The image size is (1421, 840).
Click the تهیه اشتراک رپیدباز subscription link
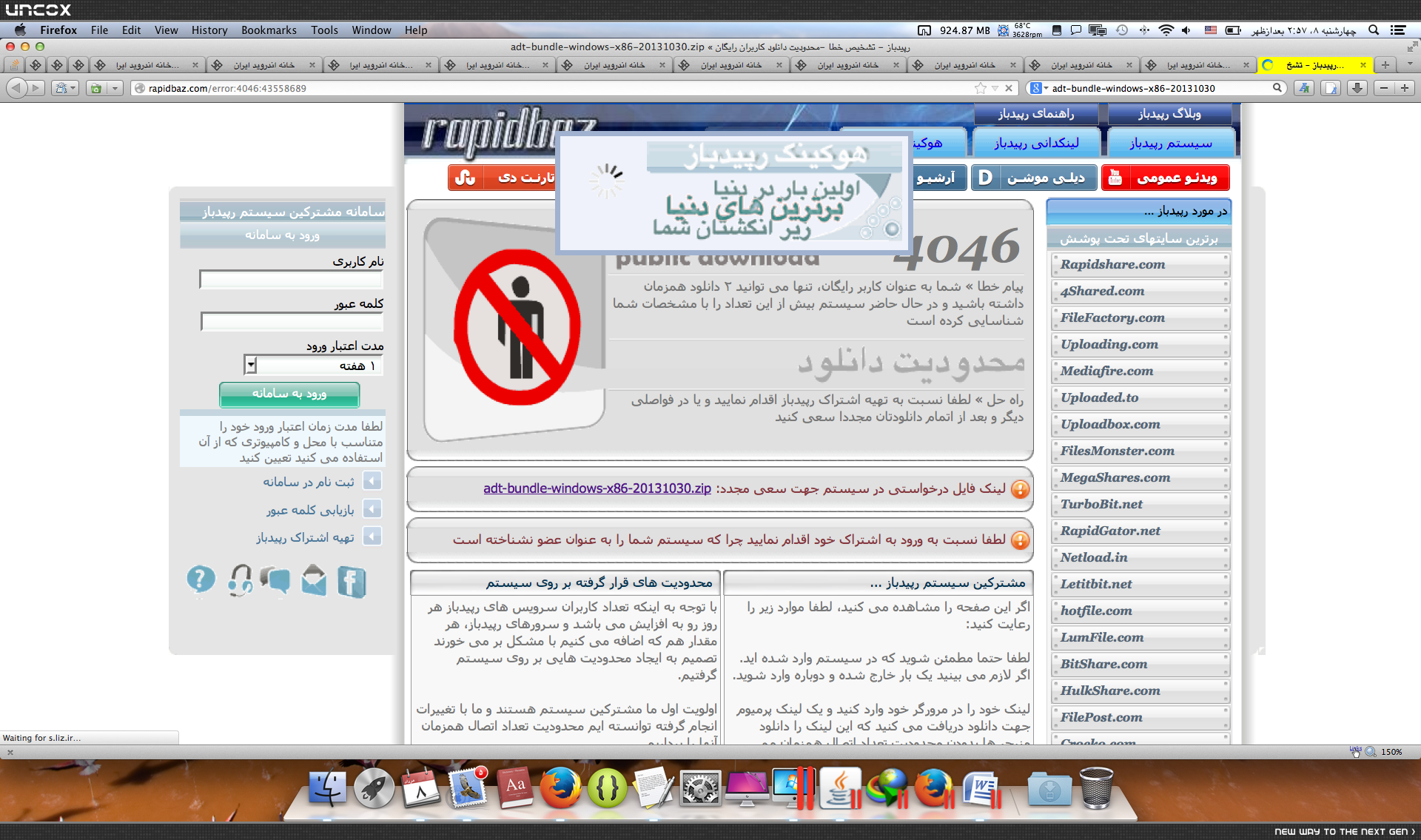(x=305, y=537)
